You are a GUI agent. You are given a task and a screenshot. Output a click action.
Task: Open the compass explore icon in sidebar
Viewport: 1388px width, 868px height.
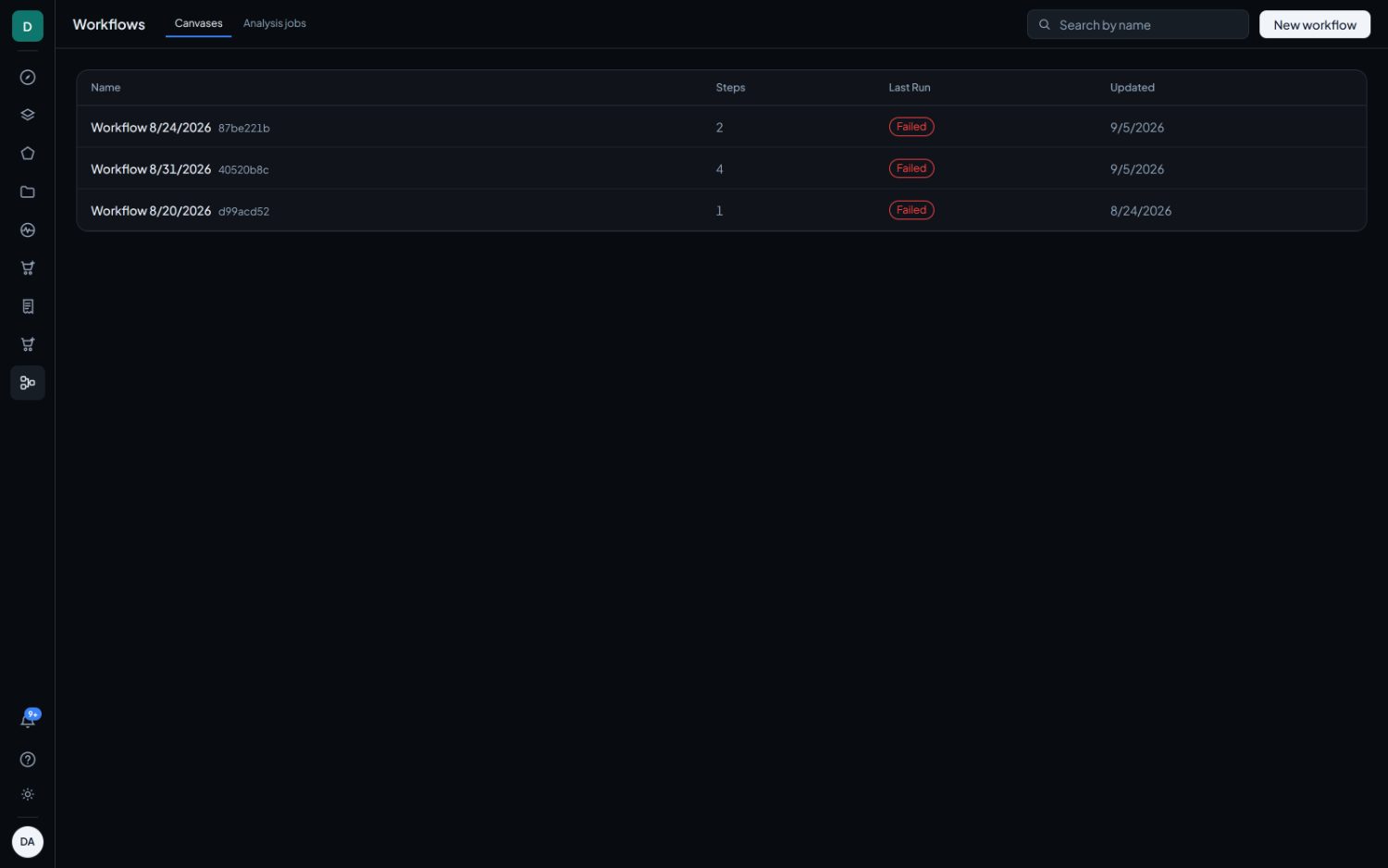coord(28,78)
